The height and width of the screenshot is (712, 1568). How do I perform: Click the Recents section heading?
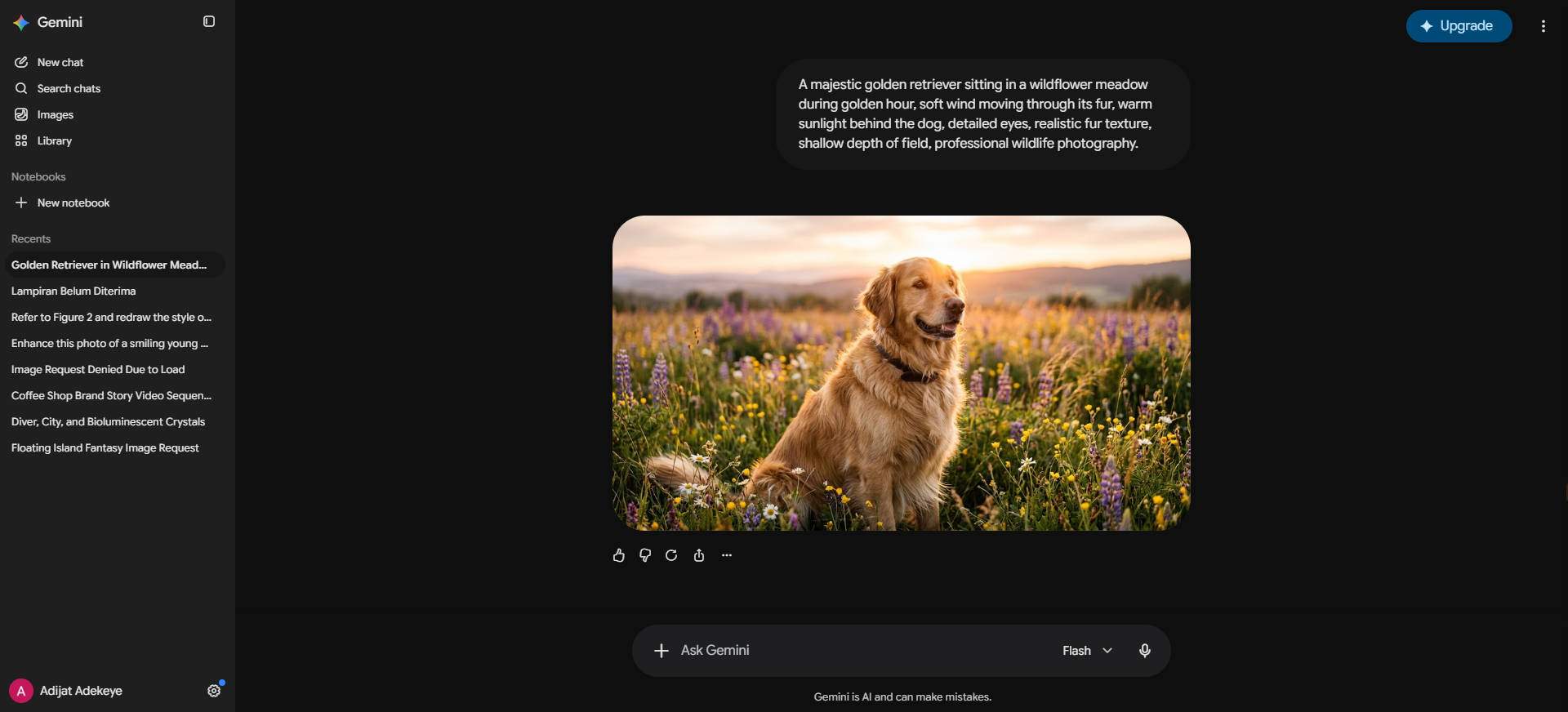pos(31,238)
